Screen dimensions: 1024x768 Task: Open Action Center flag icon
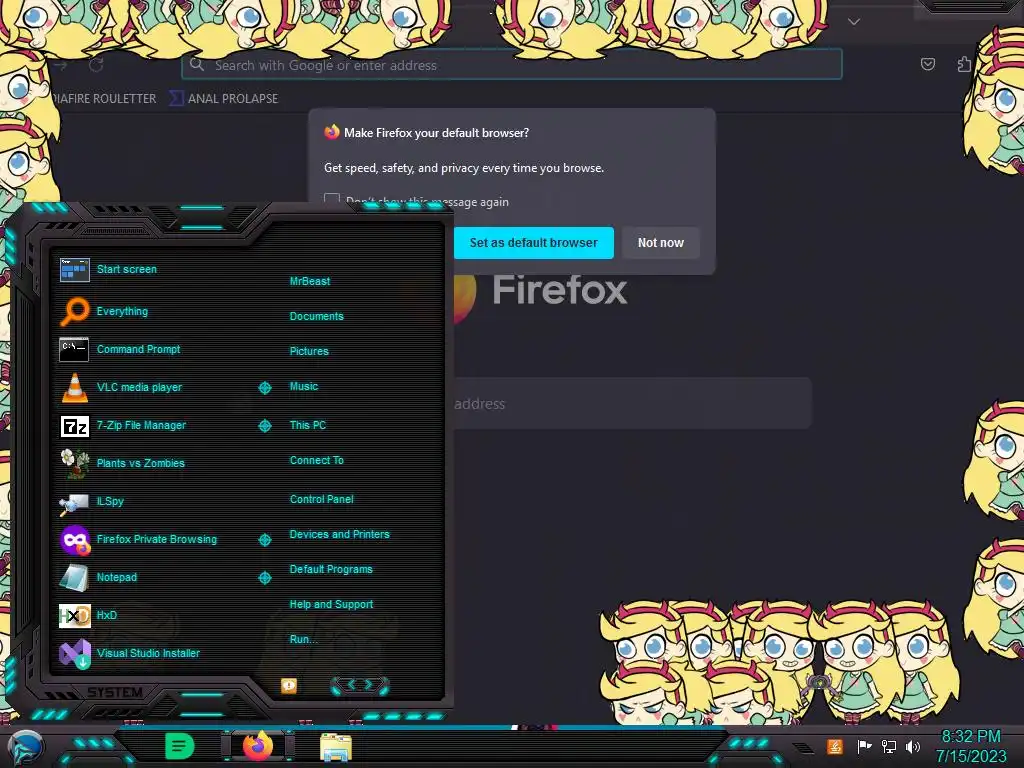point(864,746)
